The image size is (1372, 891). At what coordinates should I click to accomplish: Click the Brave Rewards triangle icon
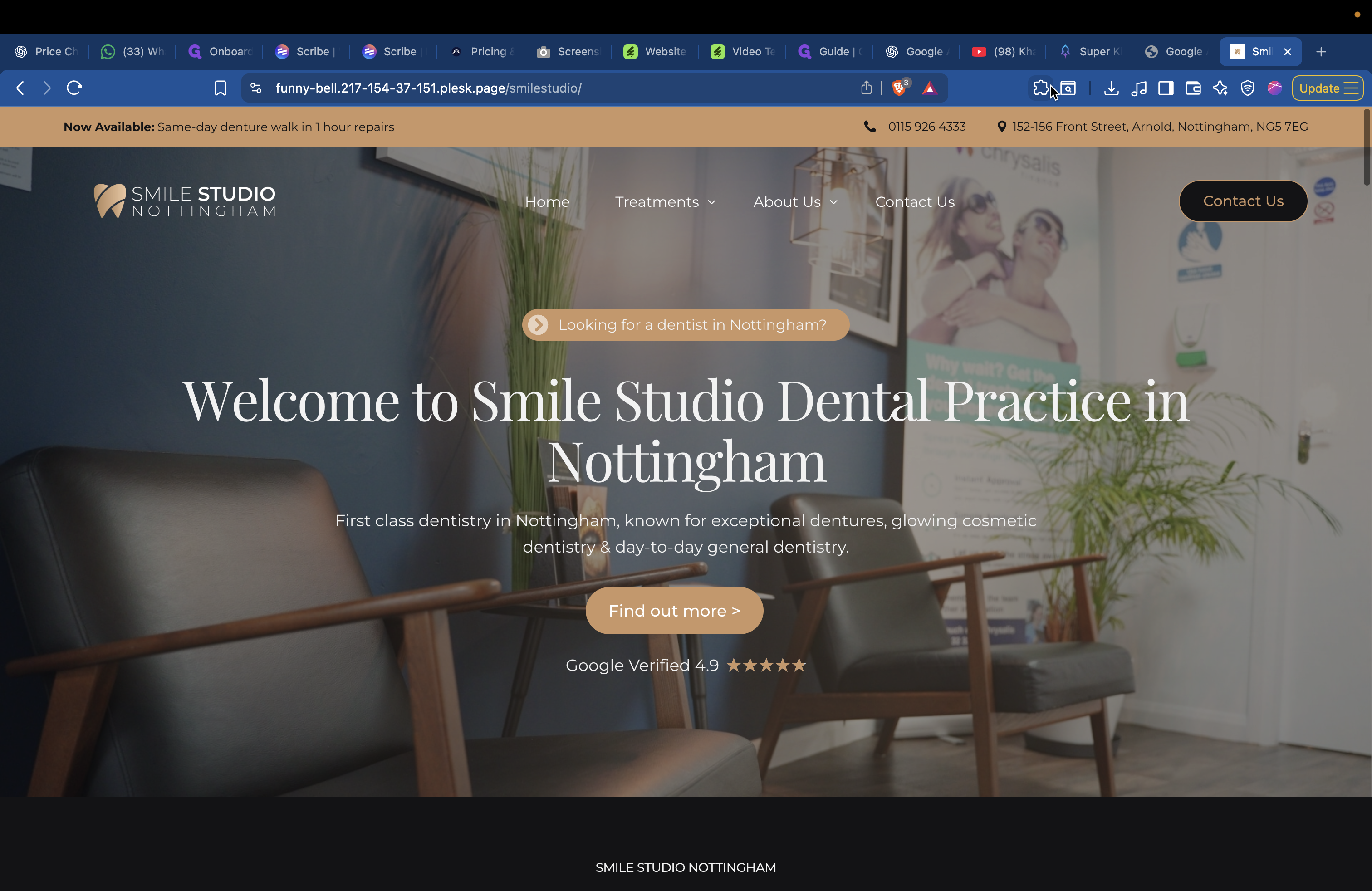(x=929, y=88)
